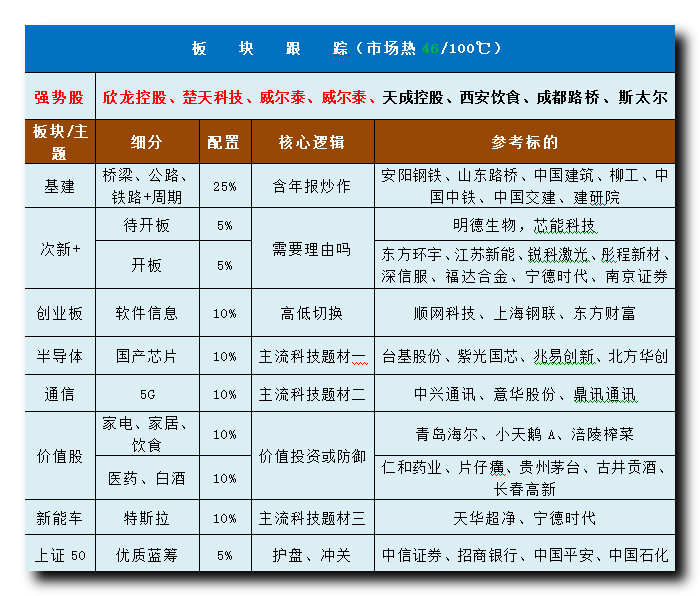
Task: Click the 需要理由吗 logic cell
Action: click(x=311, y=249)
